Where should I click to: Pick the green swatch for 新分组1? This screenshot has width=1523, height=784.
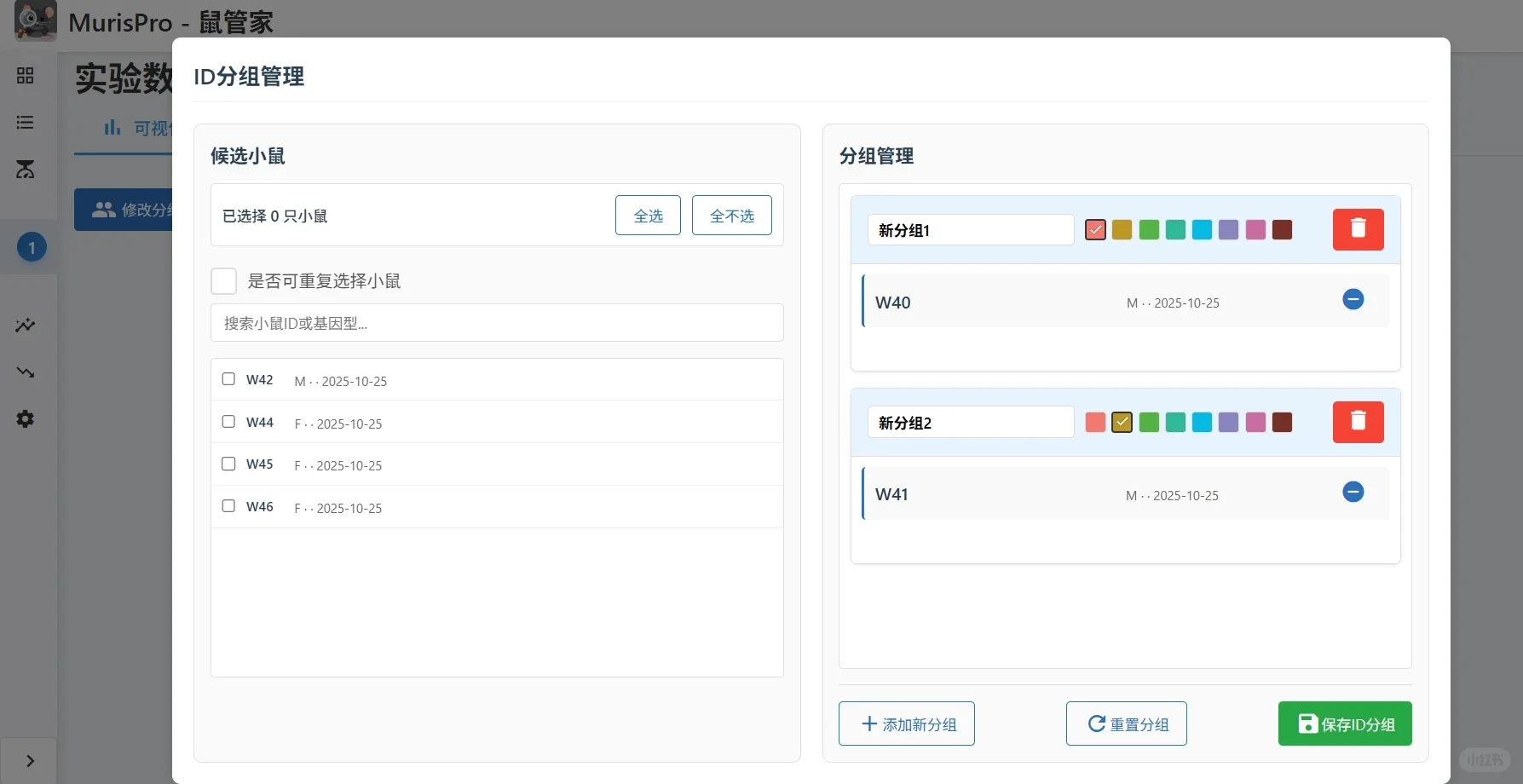coord(1149,229)
